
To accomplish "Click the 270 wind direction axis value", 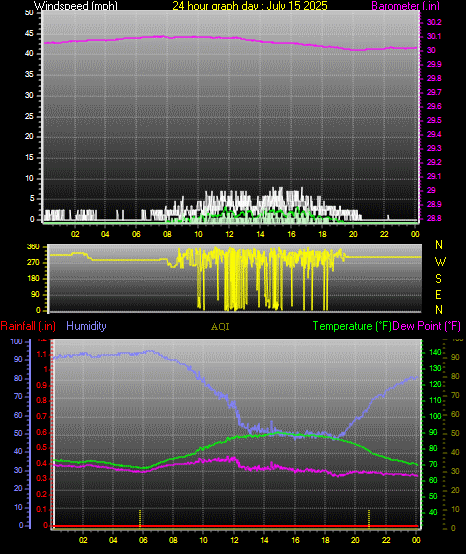I will coord(33,263).
